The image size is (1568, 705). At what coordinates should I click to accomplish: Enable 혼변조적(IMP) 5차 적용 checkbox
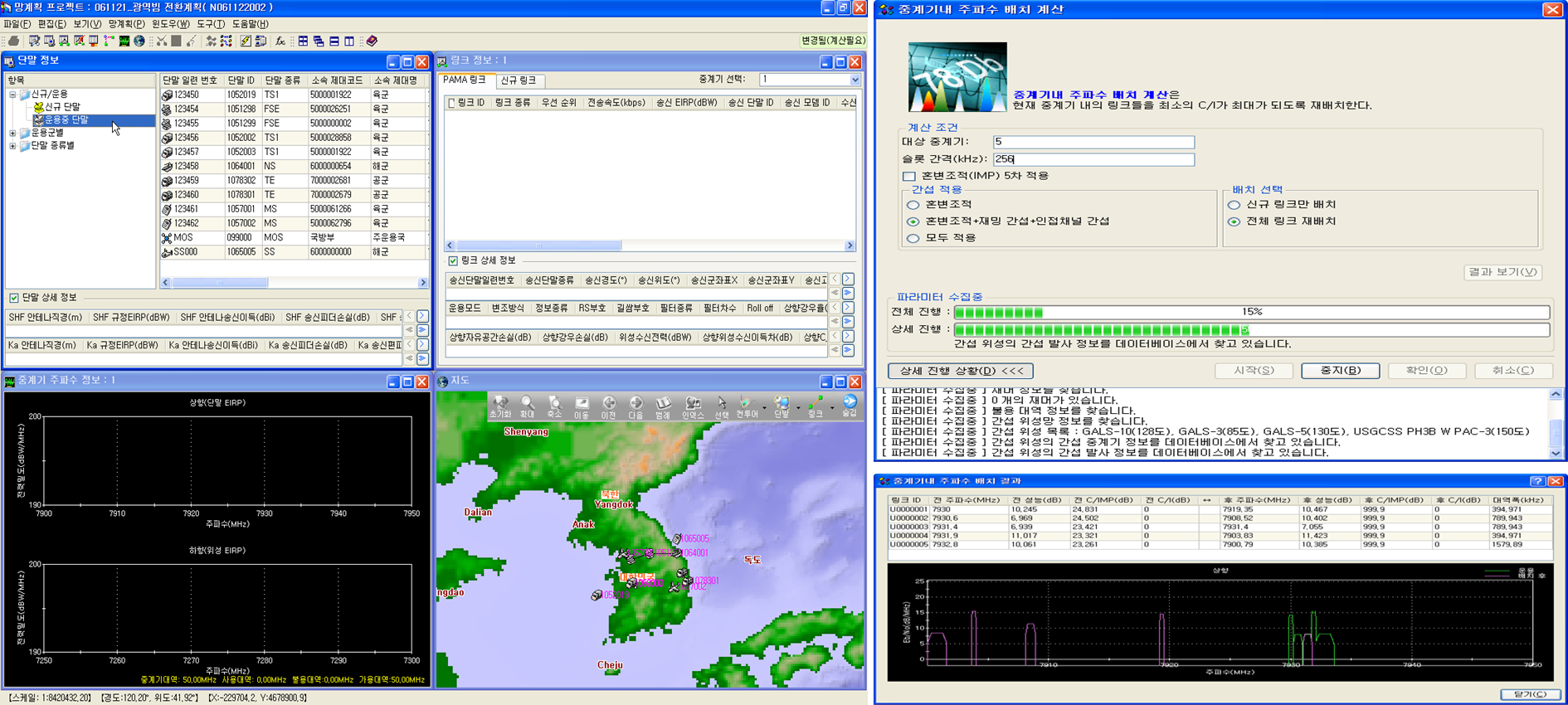(909, 176)
